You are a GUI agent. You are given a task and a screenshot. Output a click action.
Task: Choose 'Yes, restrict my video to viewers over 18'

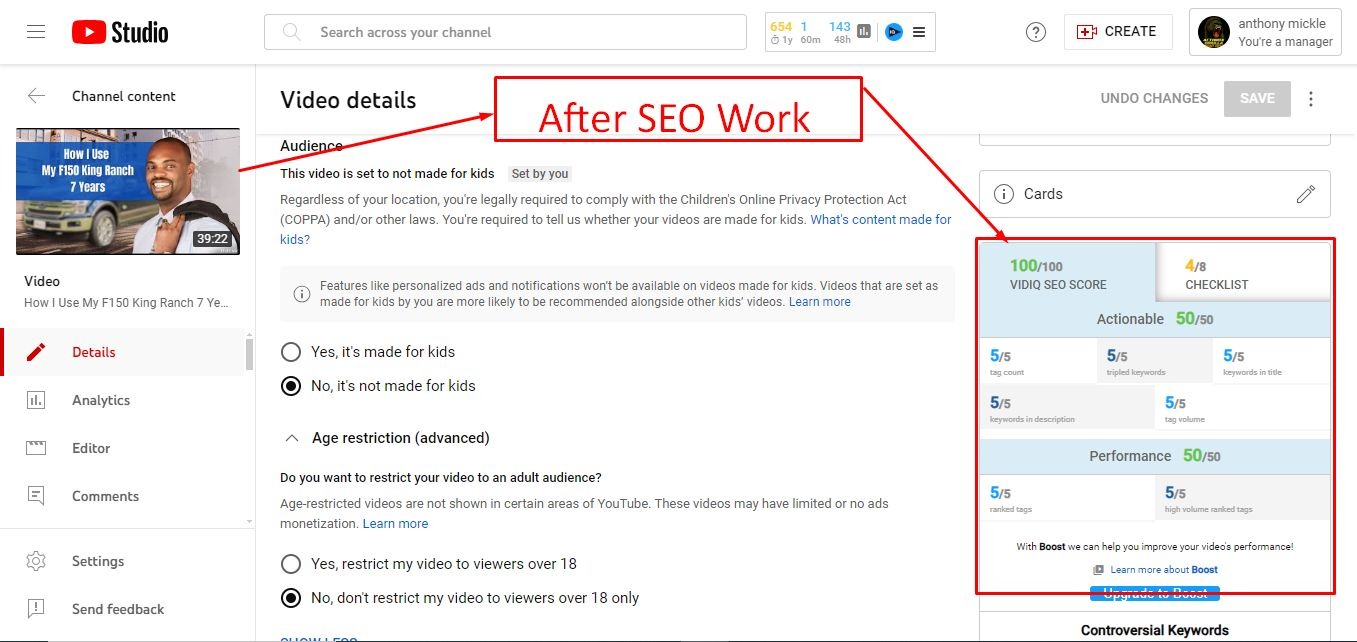291,564
